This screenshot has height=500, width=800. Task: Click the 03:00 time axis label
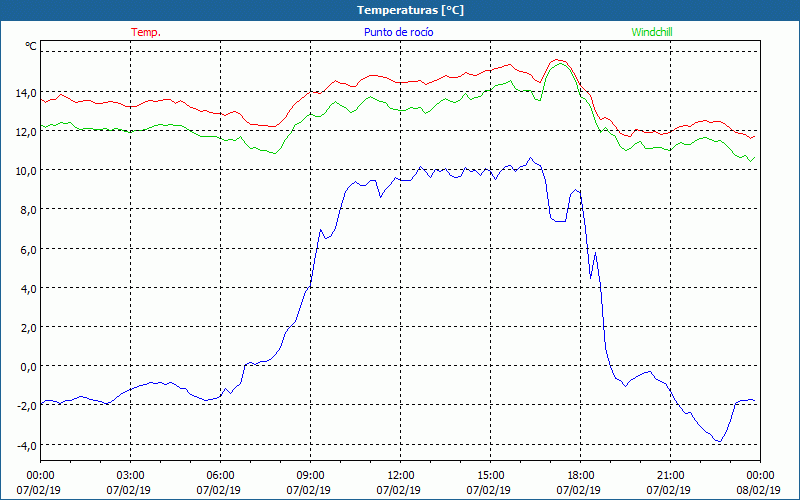(x=131, y=476)
